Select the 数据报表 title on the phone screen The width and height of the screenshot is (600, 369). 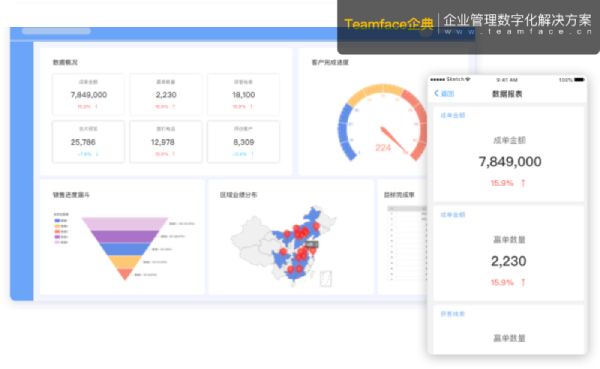click(507, 94)
